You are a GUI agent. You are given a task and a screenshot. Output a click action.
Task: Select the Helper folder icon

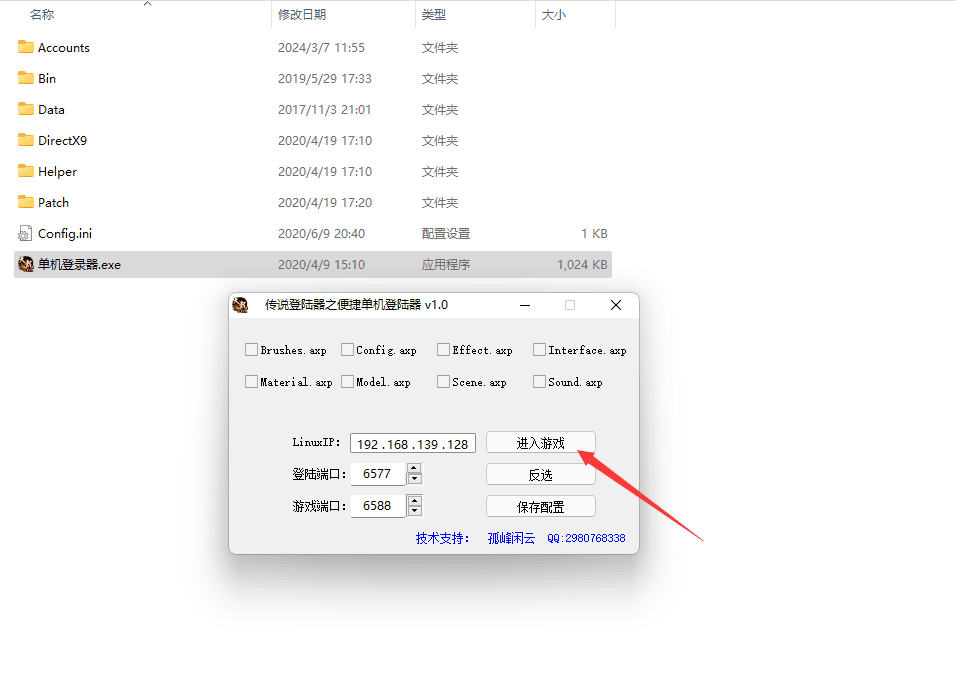(x=26, y=171)
